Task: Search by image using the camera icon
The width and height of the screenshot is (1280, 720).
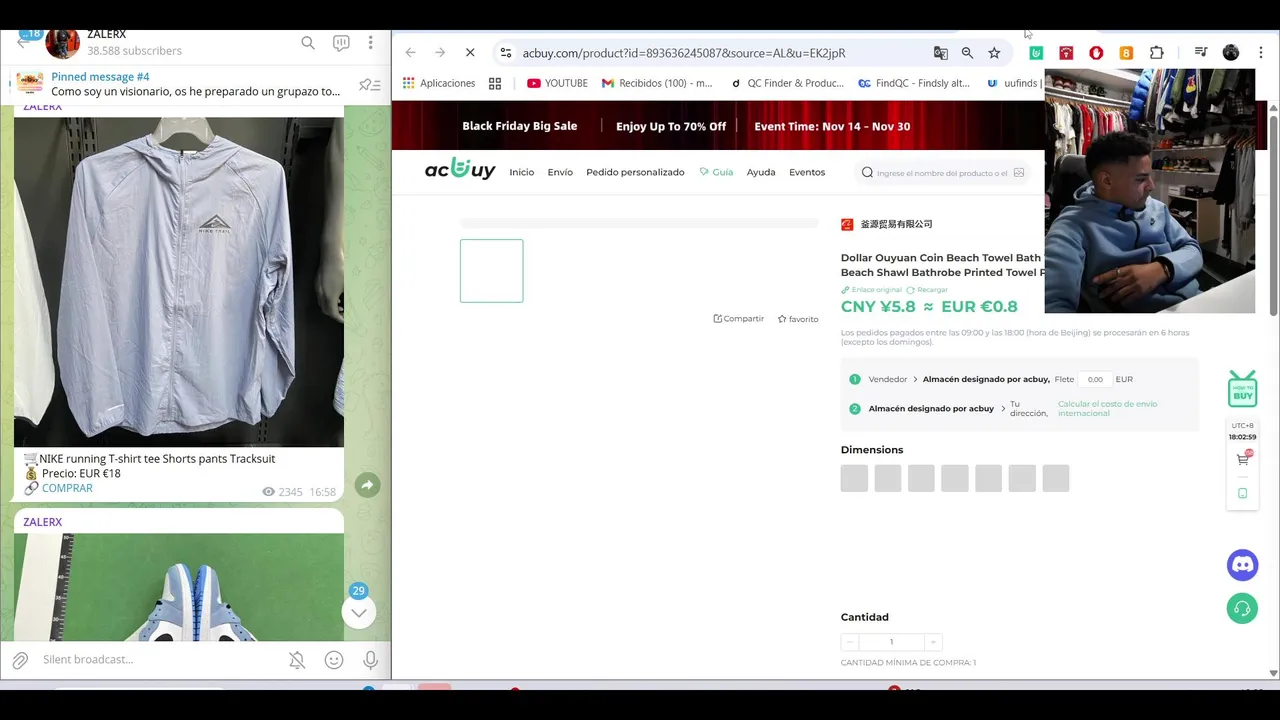Action: click(x=1019, y=173)
